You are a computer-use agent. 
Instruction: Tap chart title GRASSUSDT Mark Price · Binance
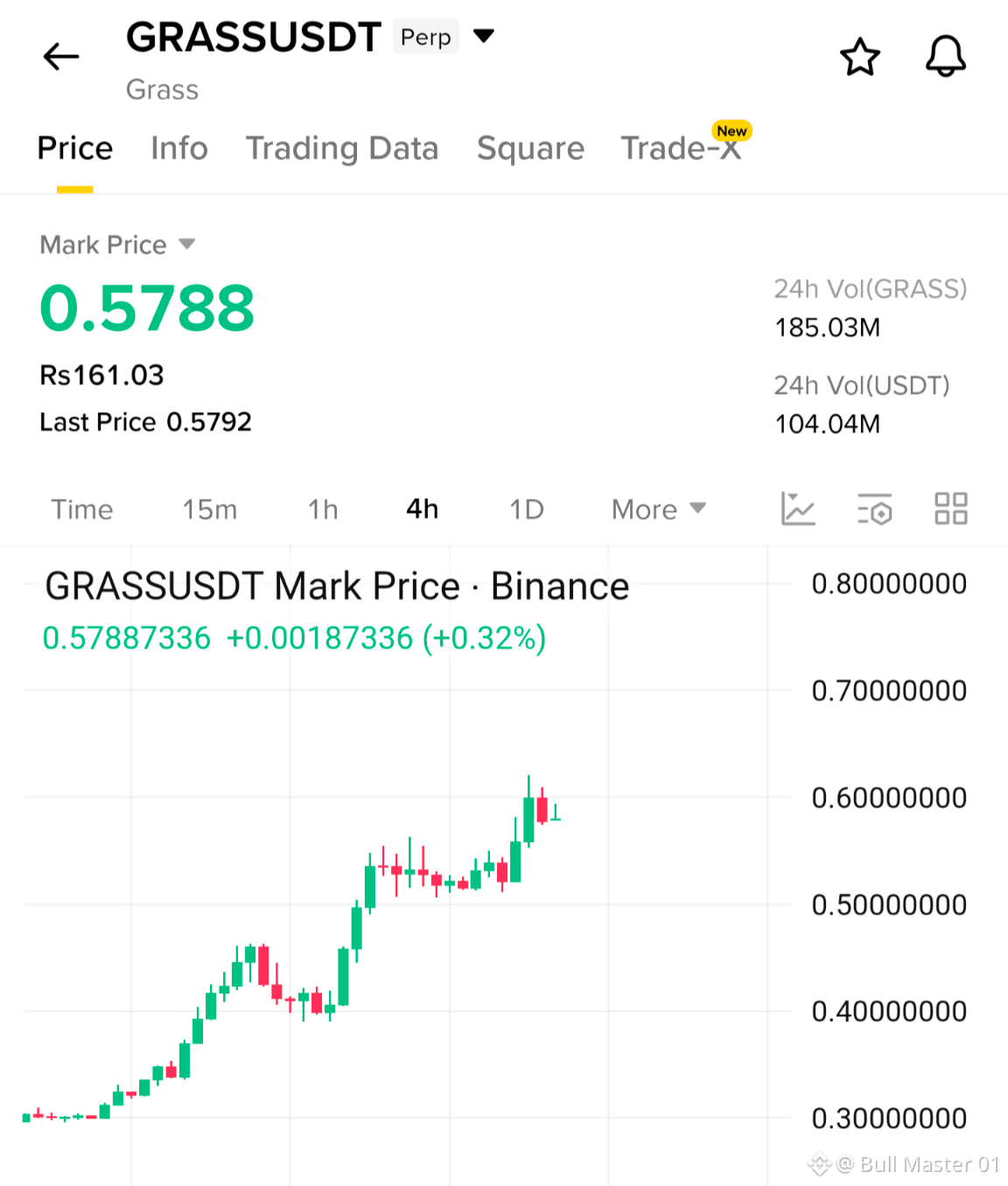[337, 586]
